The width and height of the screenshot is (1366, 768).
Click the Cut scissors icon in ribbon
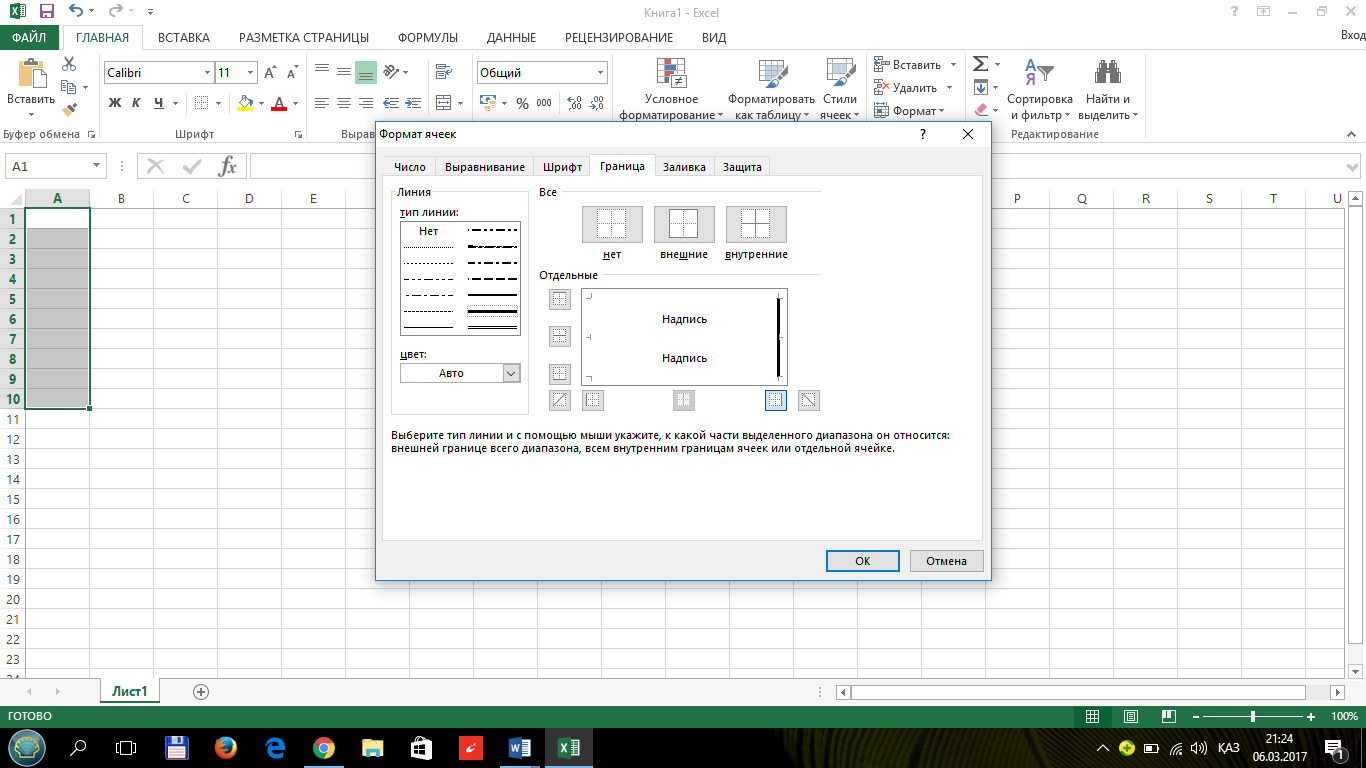(x=69, y=64)
